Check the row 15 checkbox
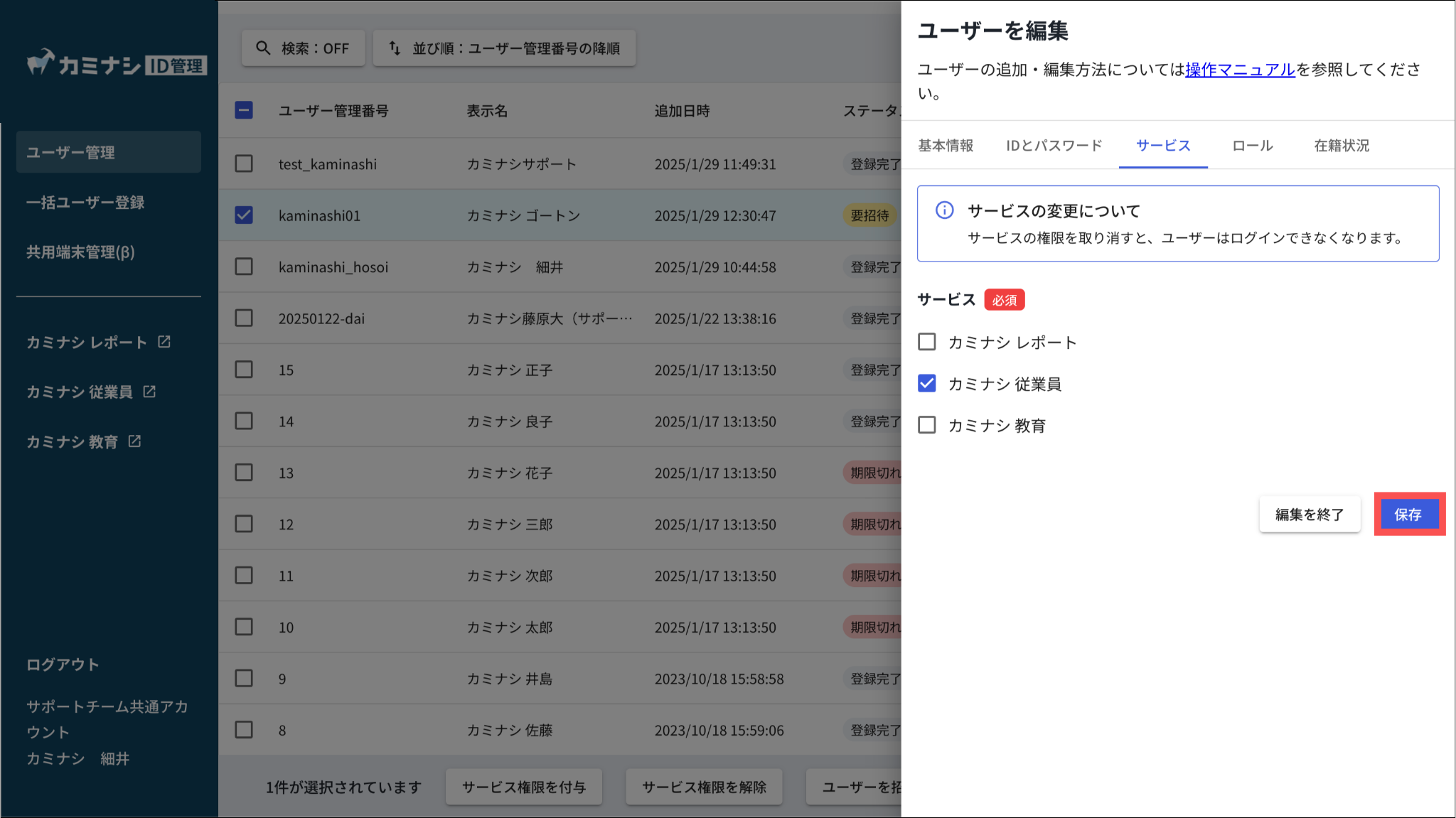Viewport: 1456px width, 818px height. pyautogui.click(x=244, y=370)
